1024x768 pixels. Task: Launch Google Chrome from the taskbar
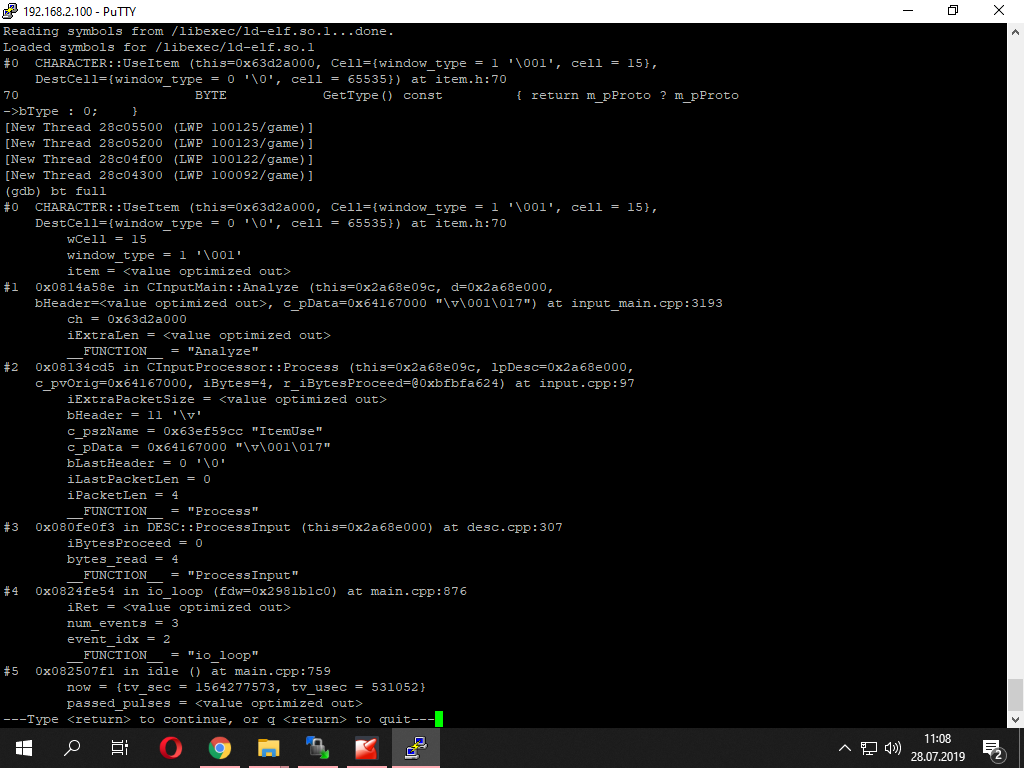pos(219,748)
